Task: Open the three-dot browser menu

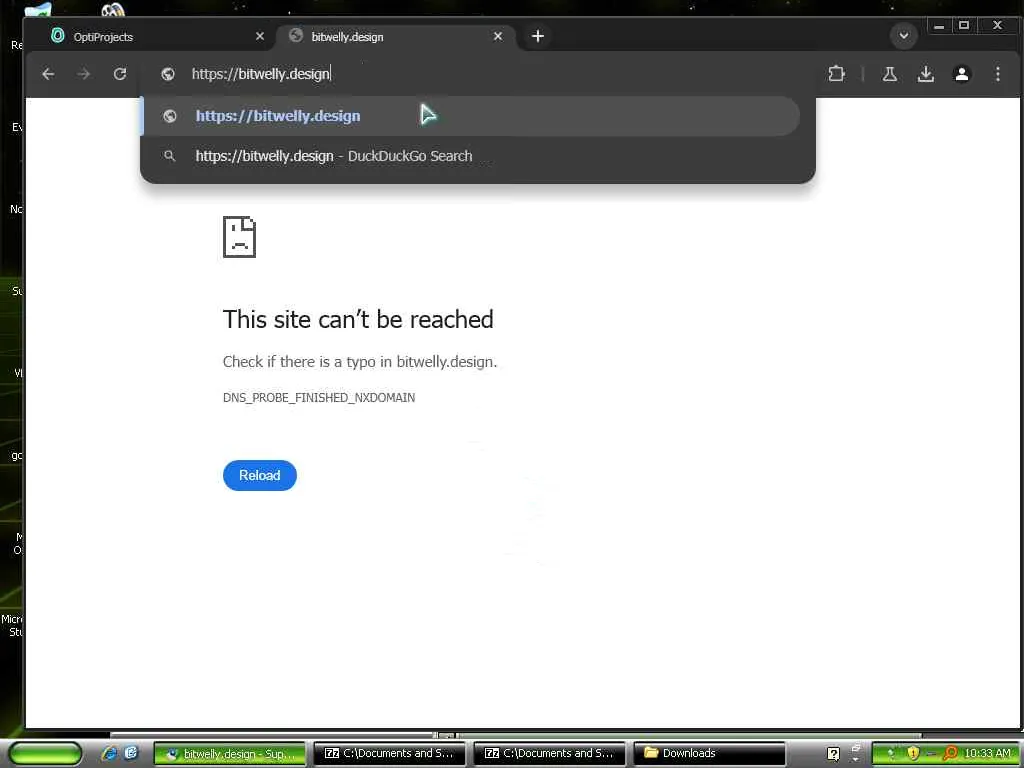Action: (x=997, y=74)
